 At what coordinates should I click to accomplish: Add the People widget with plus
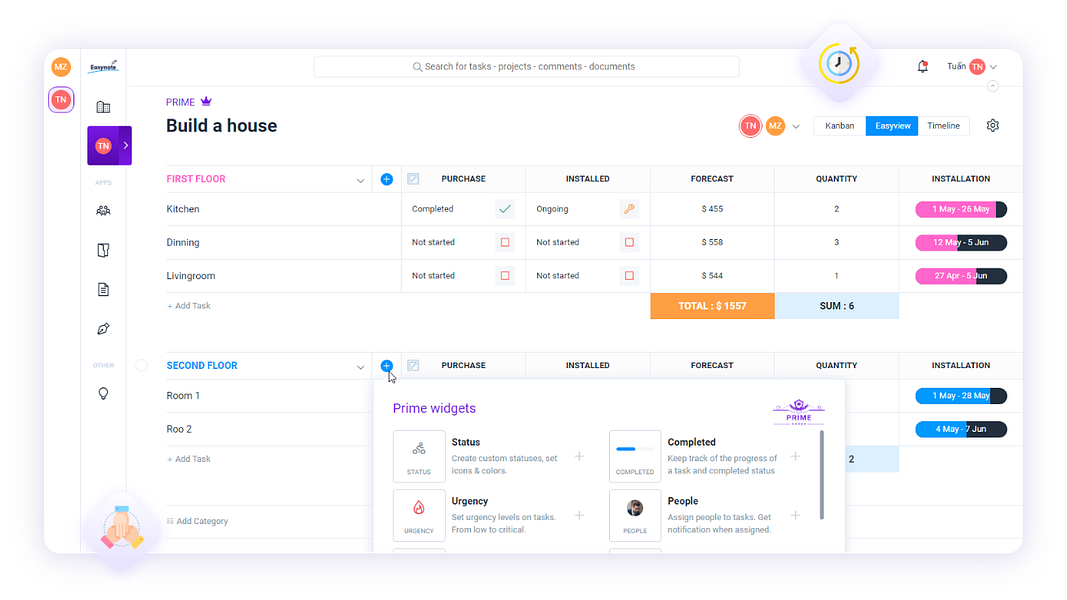click(795, 516)
